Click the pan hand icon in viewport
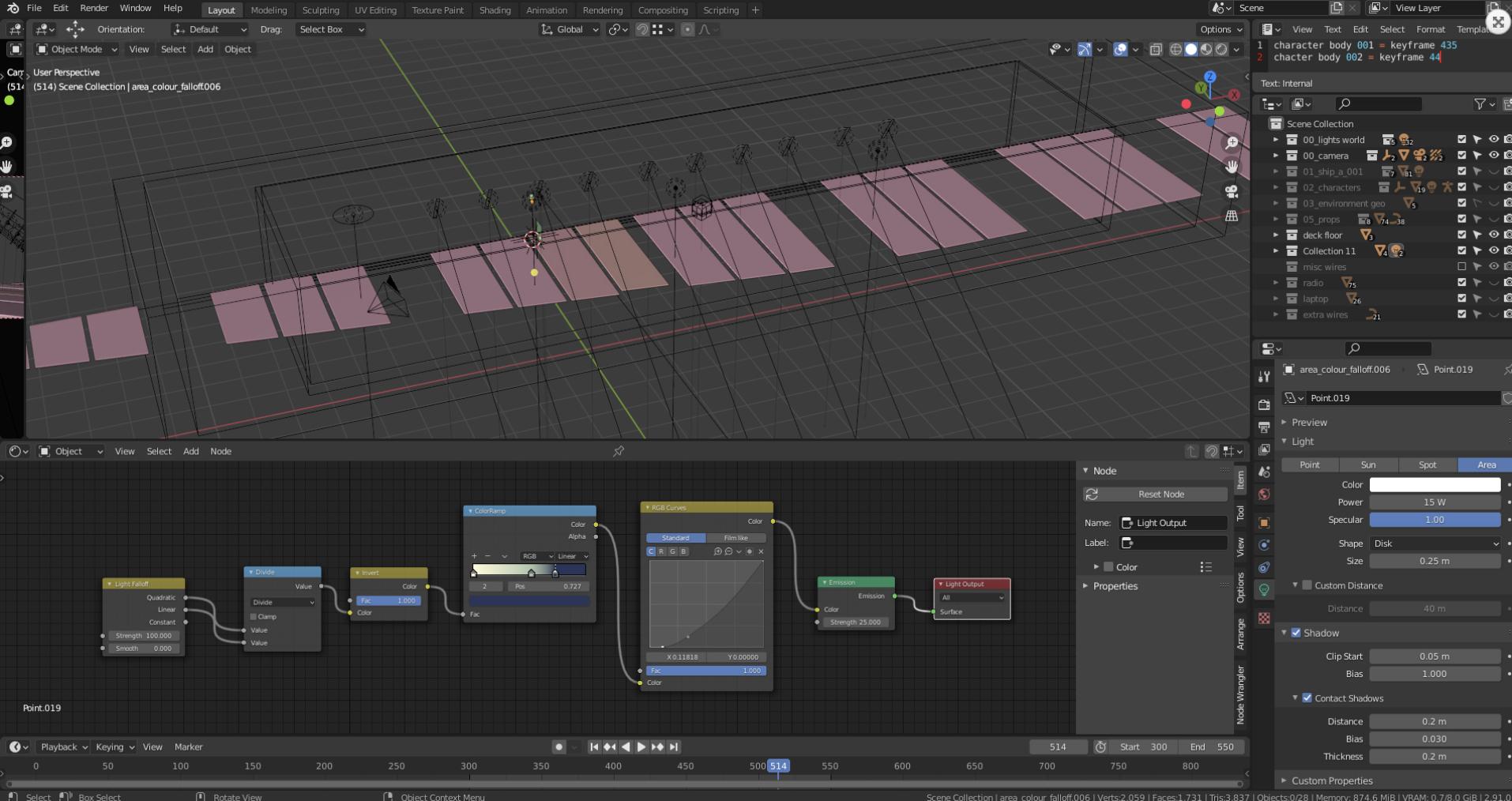The height and width of the screenshot is (801, 1512). tap(1231, 167)
